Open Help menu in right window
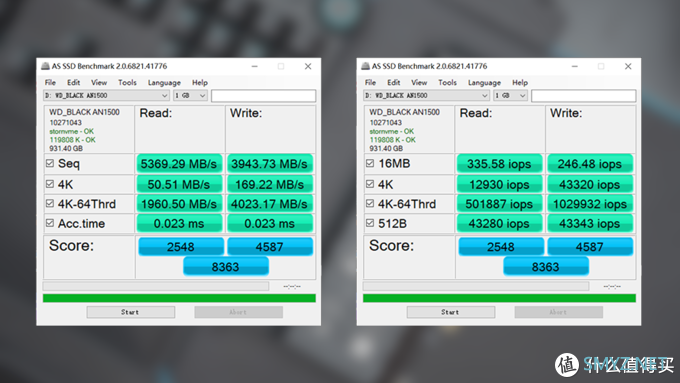 click(520, 82)
